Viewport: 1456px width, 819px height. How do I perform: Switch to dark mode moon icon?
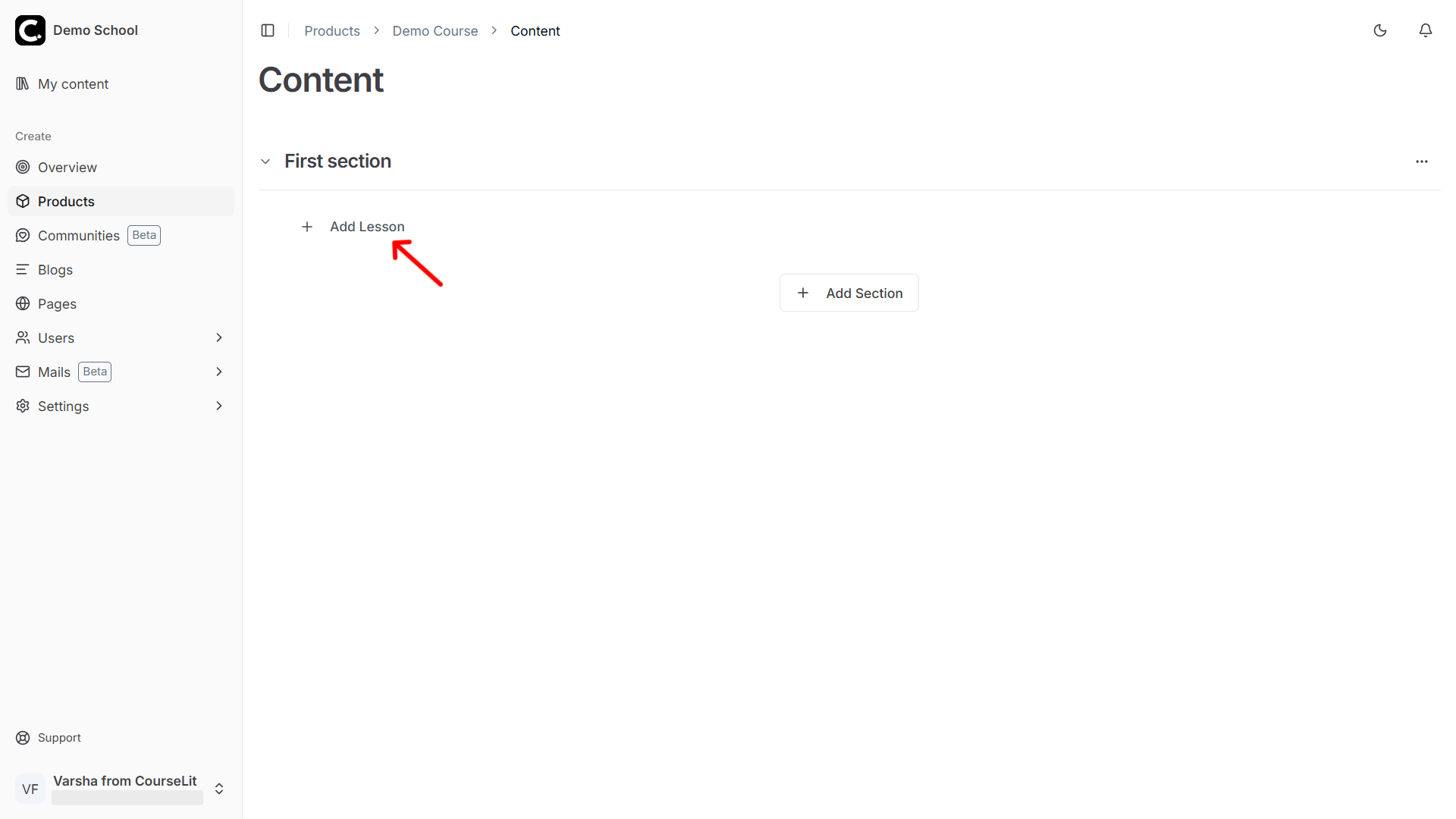click(1380, 30)
